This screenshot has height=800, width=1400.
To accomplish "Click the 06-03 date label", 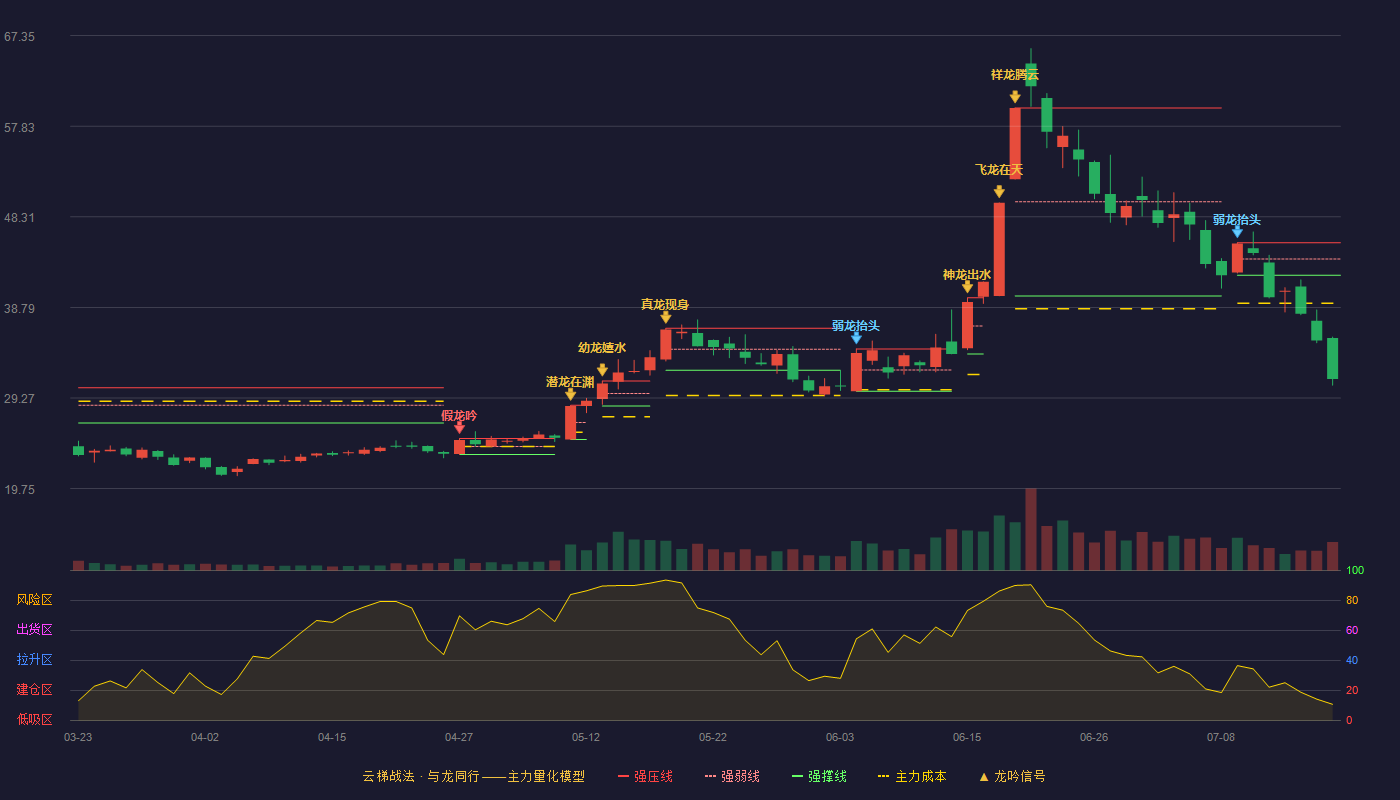I will tap(840, 737).
